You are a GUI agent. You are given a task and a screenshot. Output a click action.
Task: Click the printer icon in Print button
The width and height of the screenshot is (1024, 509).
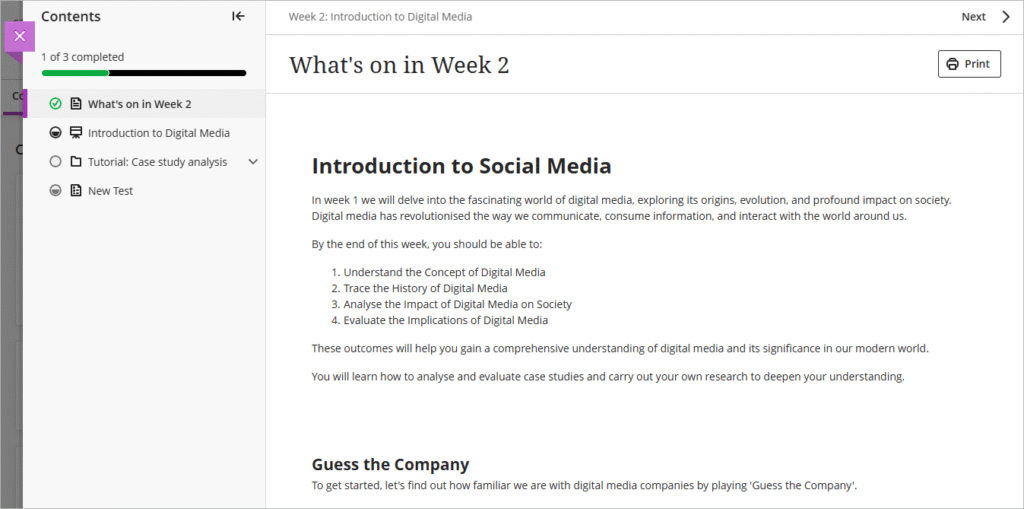[953, 64]
